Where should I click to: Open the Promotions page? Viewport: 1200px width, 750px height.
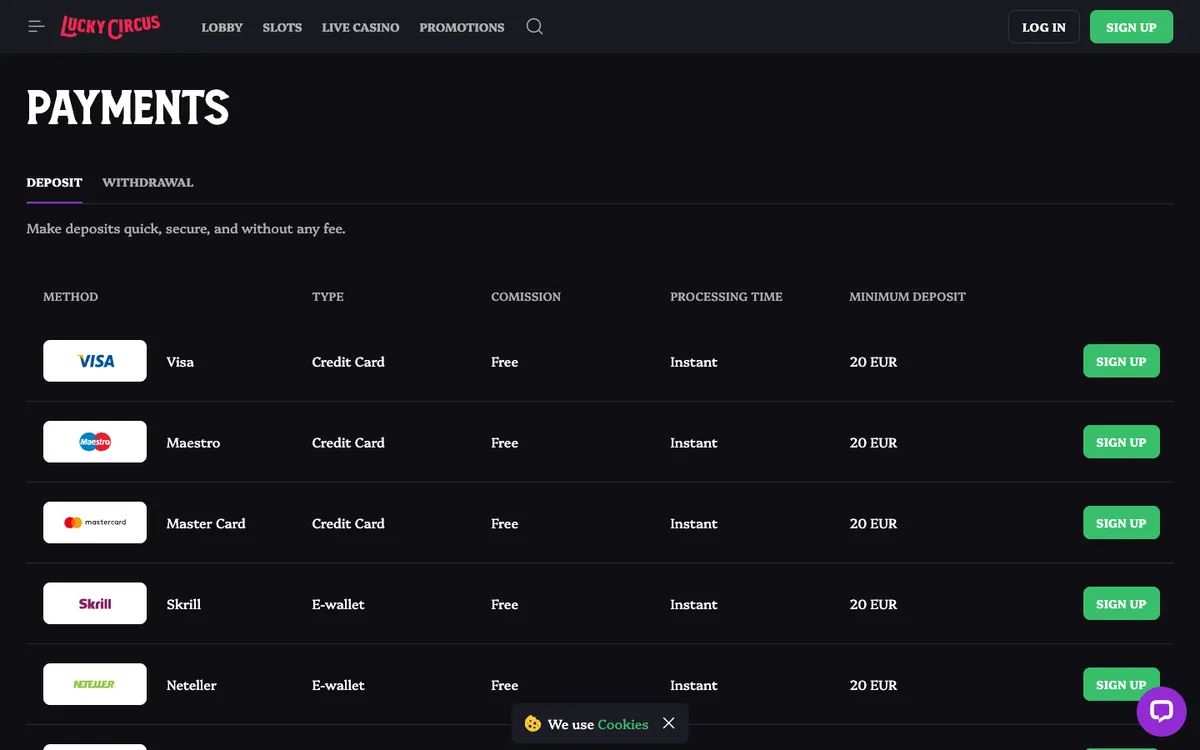point(462,28)
